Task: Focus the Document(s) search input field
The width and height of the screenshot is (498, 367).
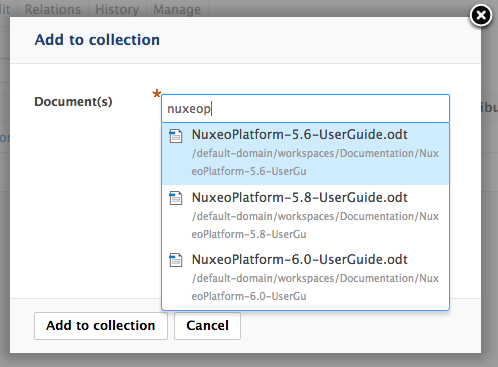Action: (x=305, y=109)
